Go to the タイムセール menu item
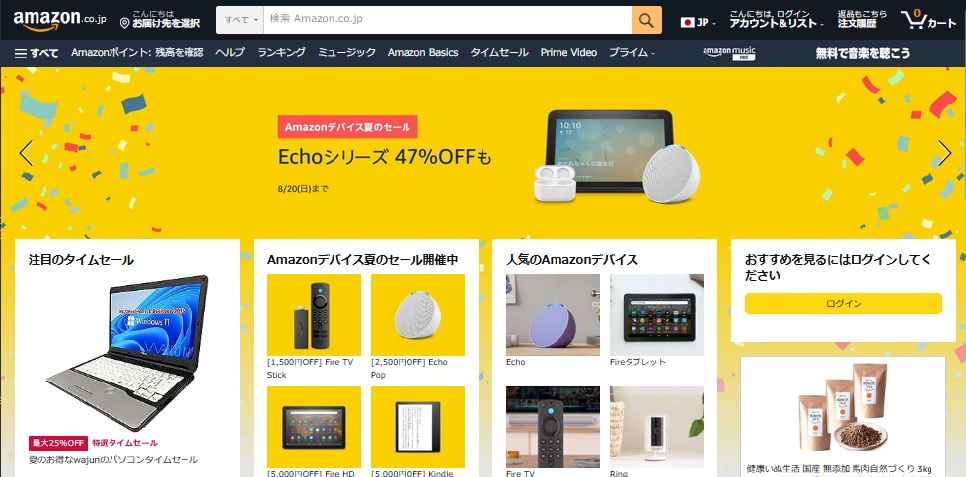The image size is (966, 477). coord(500,52)
